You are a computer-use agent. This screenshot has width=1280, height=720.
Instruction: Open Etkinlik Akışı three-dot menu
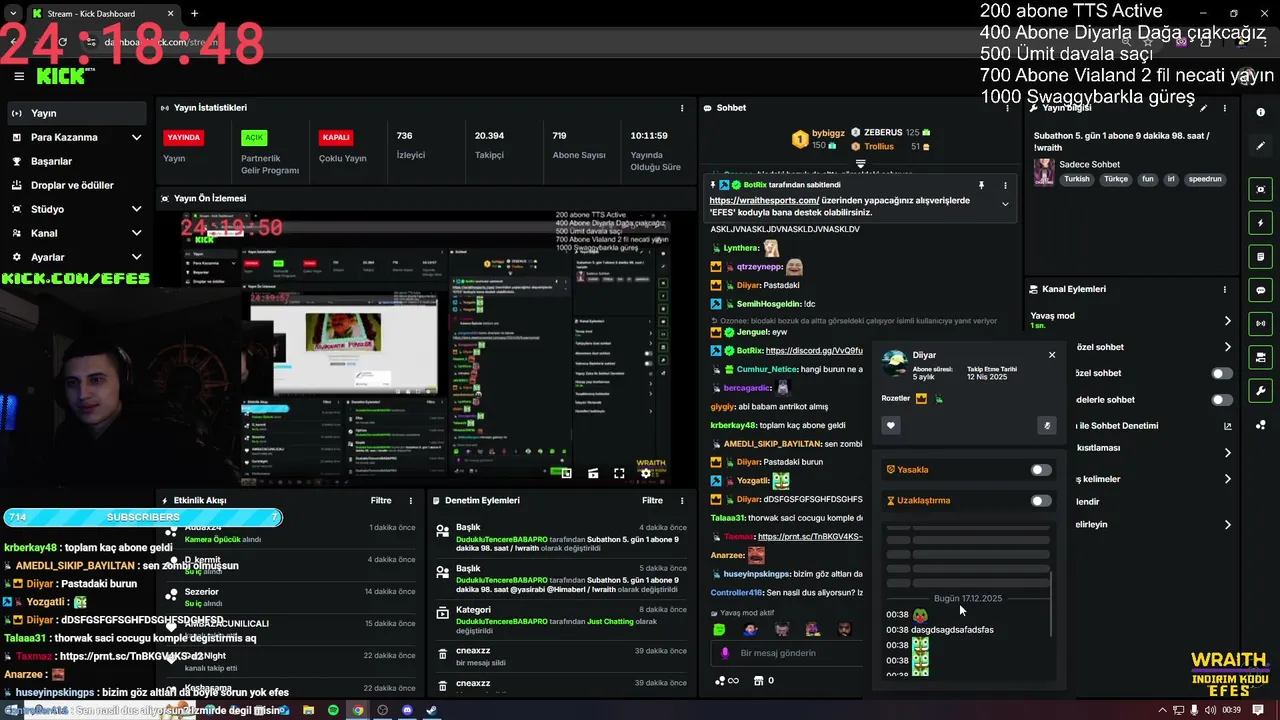click(410, 500)
